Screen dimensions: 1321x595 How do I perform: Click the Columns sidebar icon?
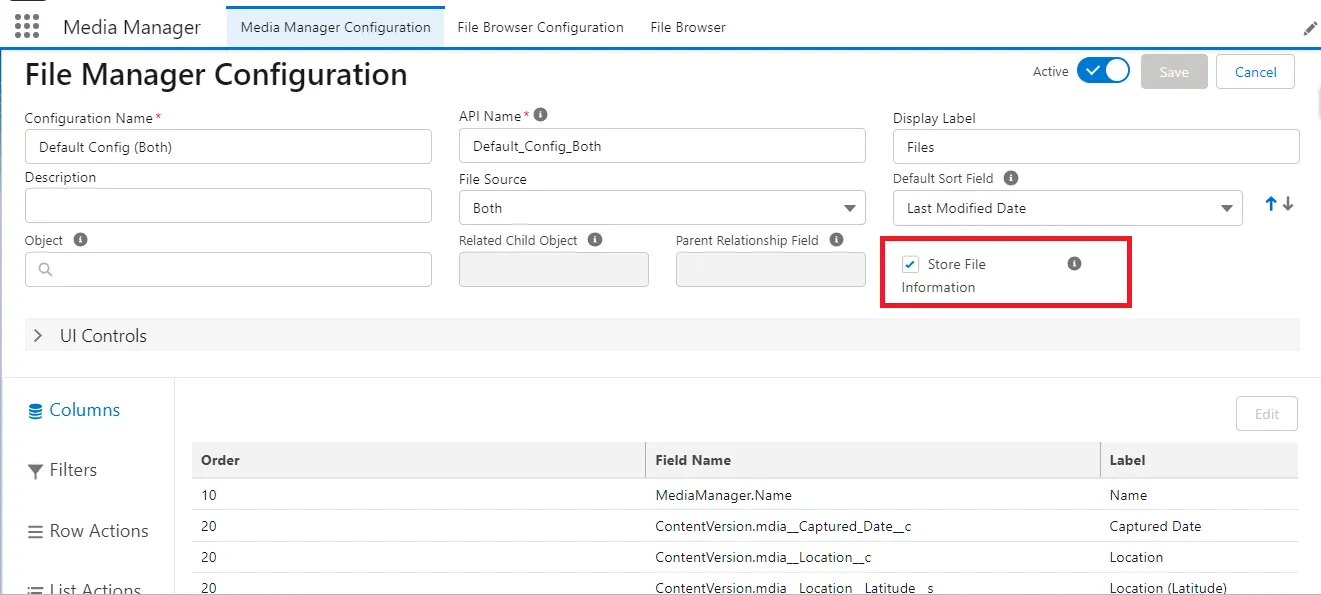pos(33,410)
